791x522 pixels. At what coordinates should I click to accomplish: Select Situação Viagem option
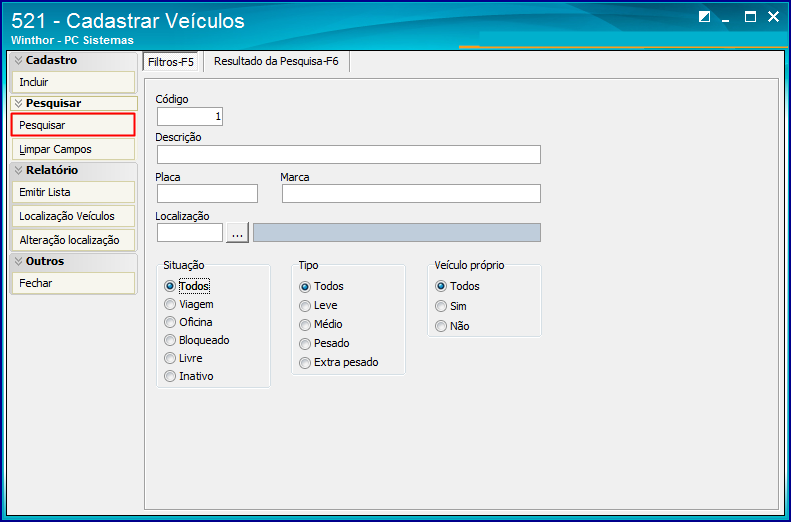(189, 304)
